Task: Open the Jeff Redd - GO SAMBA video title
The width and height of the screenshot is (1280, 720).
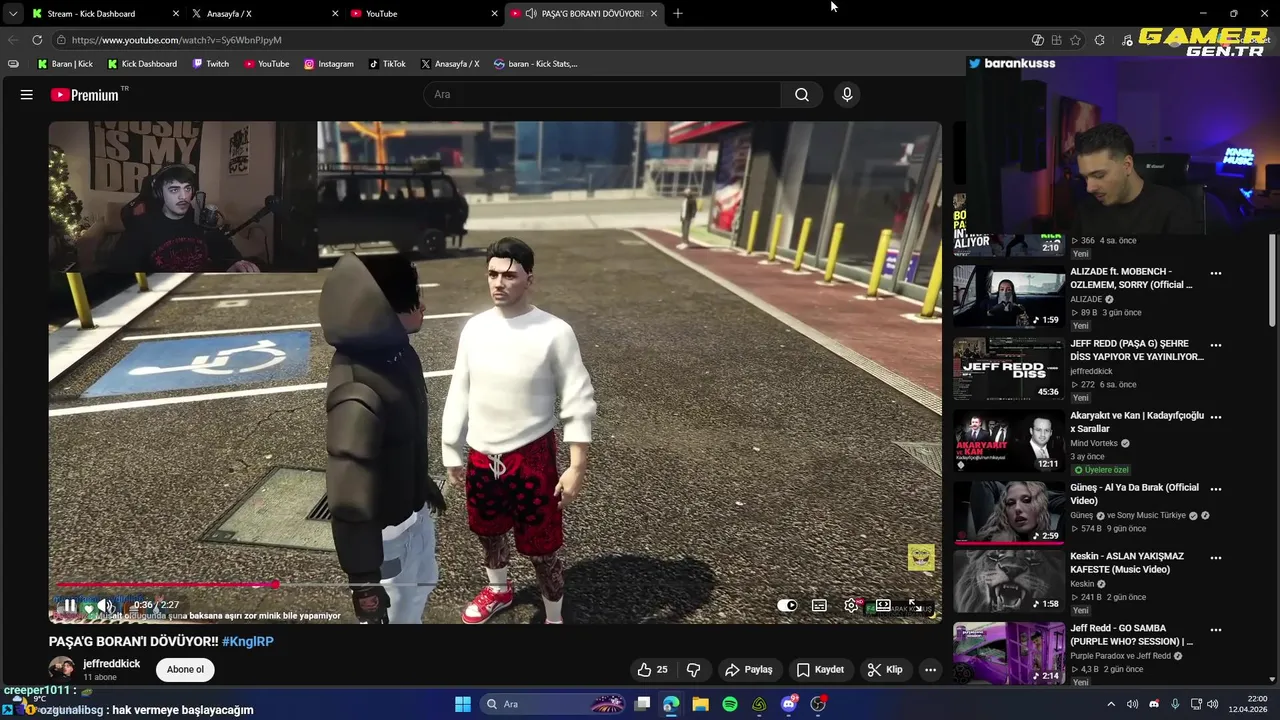Action: pyautogui.click(x=1132, y=635)
